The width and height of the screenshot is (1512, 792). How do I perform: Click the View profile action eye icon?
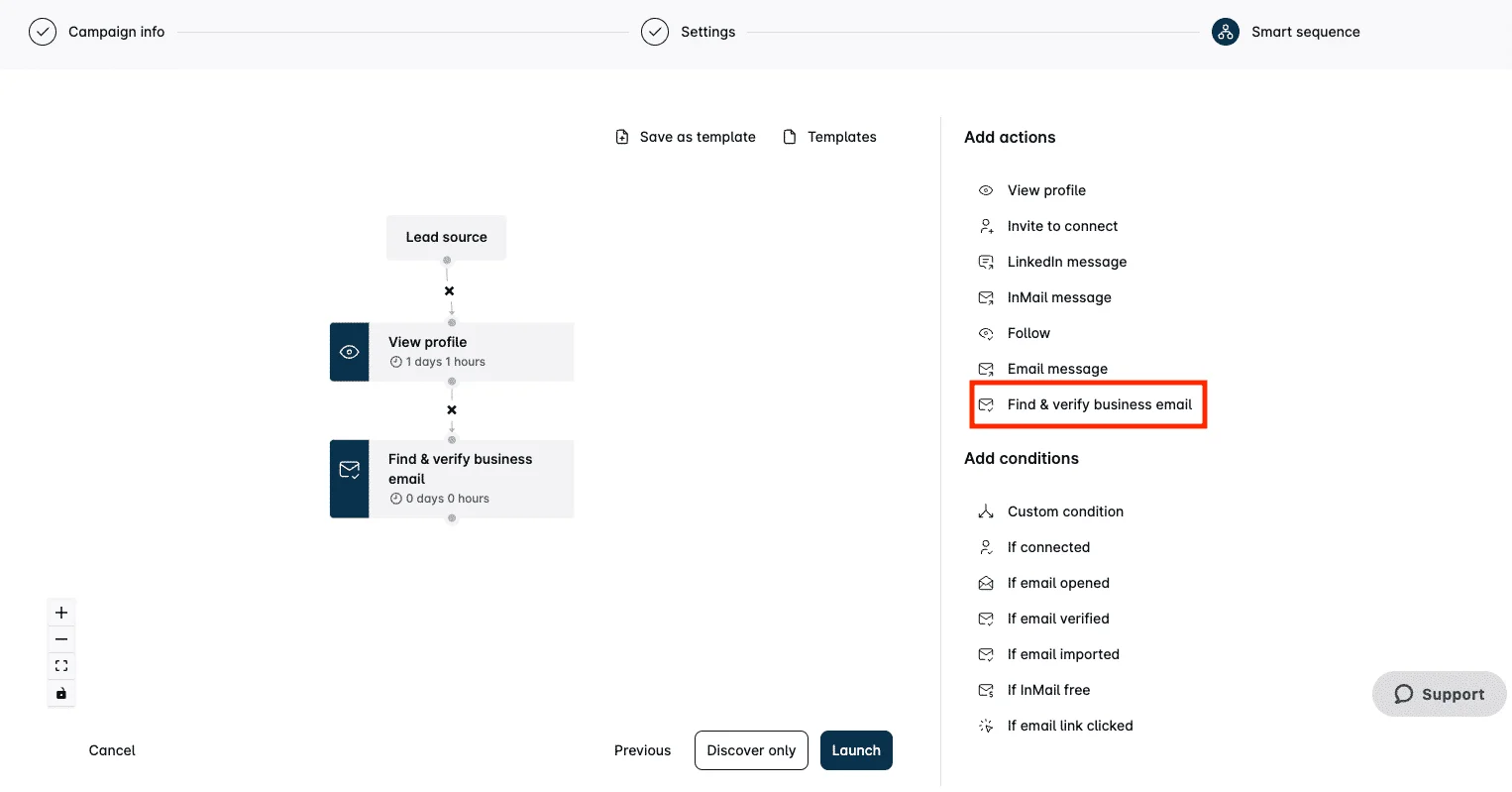point(986,190)
